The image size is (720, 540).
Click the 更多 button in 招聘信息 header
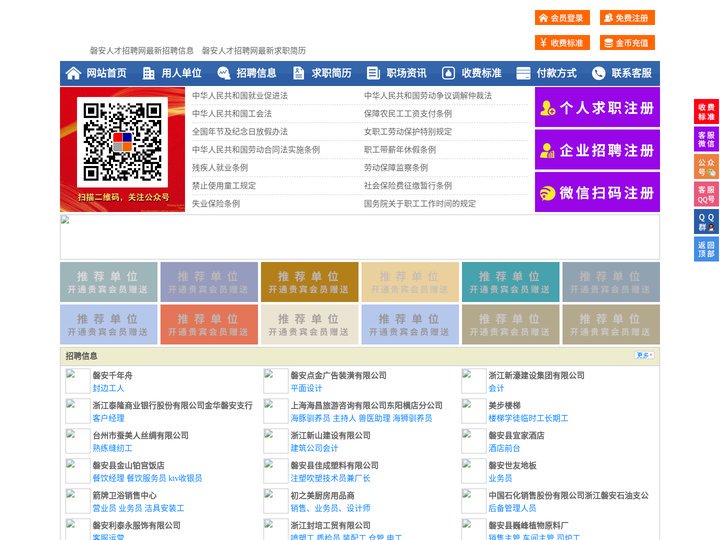pyautogui.click(x=644, y=355)
